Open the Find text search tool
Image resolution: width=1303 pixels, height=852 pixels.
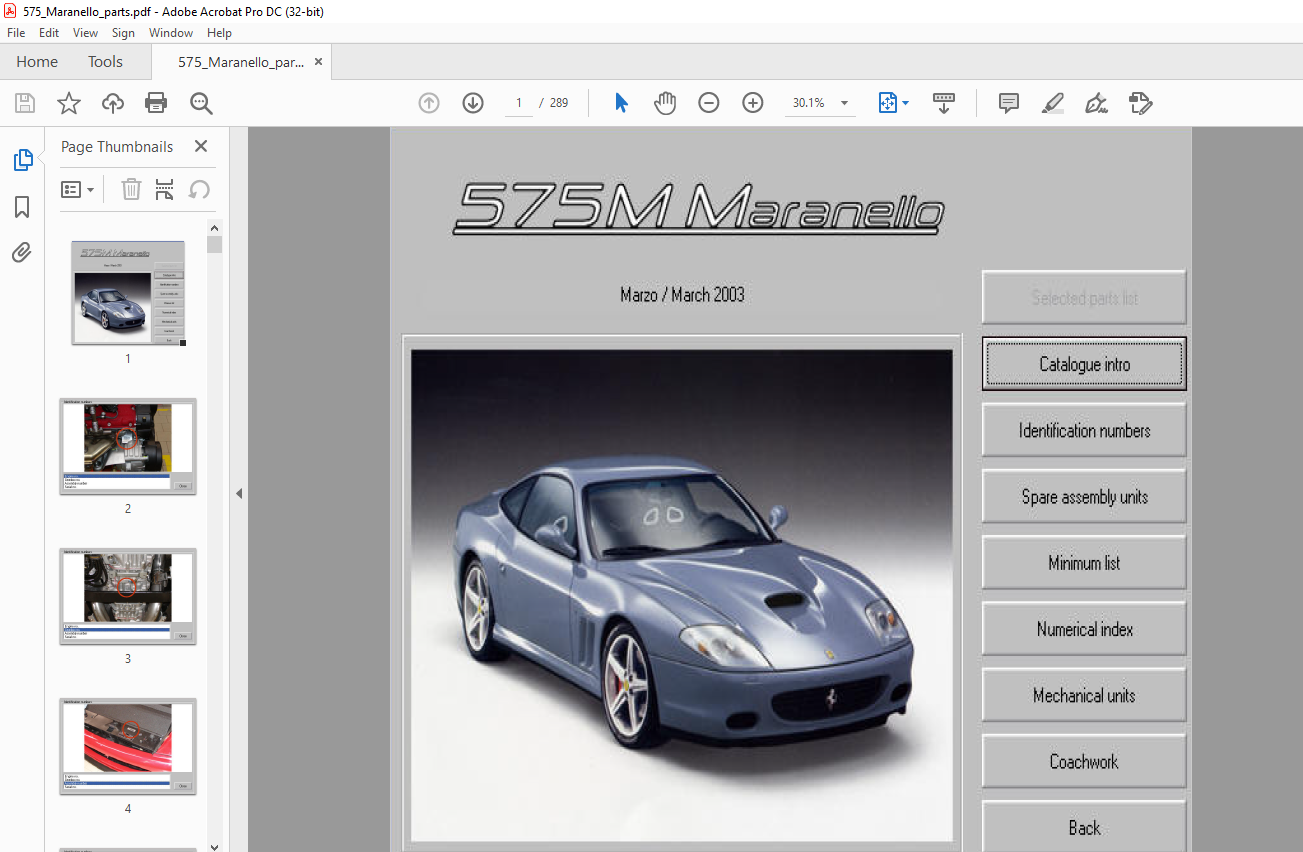click(201, 103)
